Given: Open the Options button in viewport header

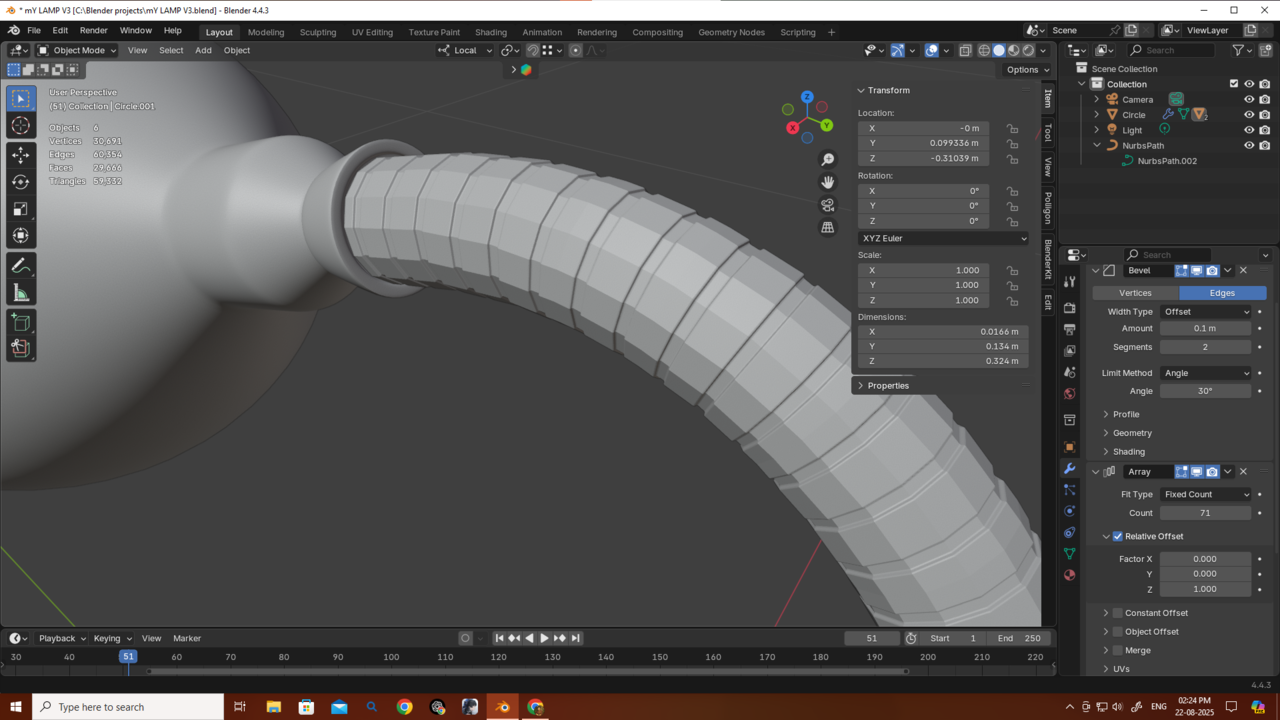Looking at the screenshot, I should 1027,70.
